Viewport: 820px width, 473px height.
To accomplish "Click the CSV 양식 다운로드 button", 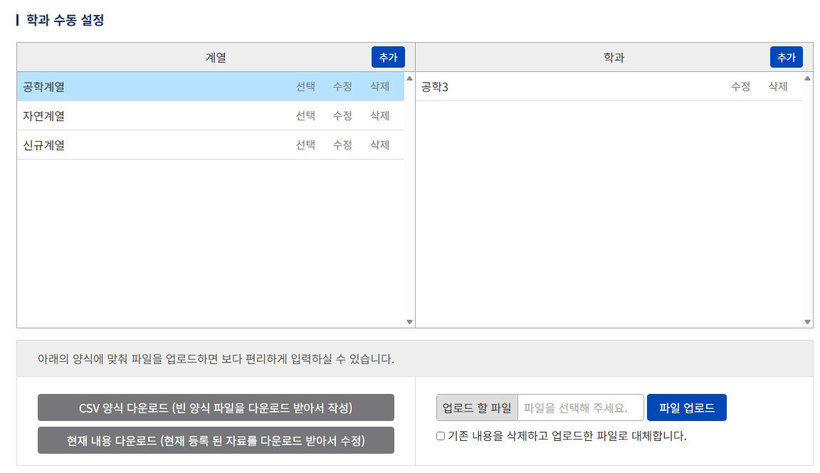I will pos(216,408).
